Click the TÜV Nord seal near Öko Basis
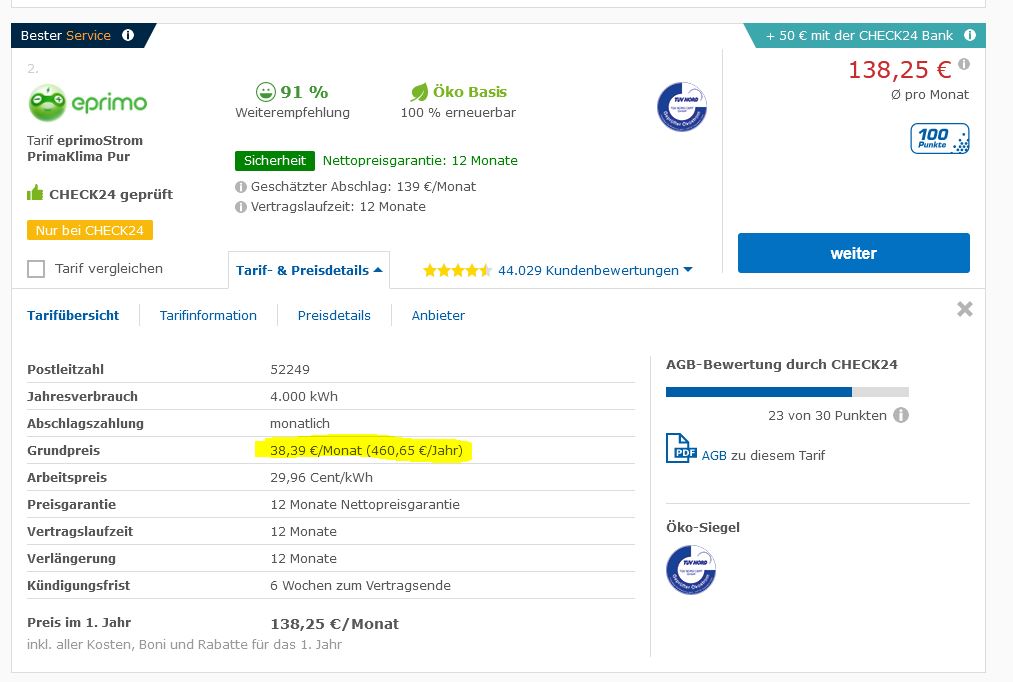Screen dimensions: 1013x682 click(x=682, y=107)
